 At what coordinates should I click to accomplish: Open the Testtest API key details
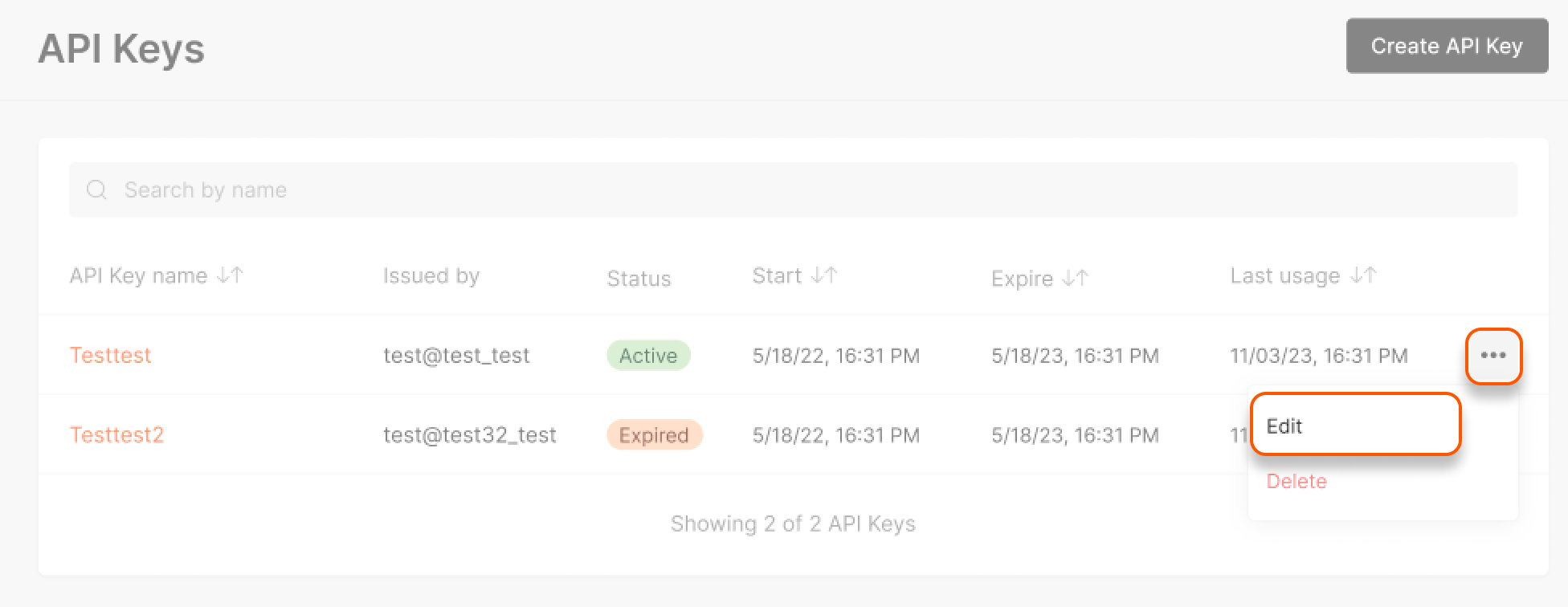click(x=111, y=355)
